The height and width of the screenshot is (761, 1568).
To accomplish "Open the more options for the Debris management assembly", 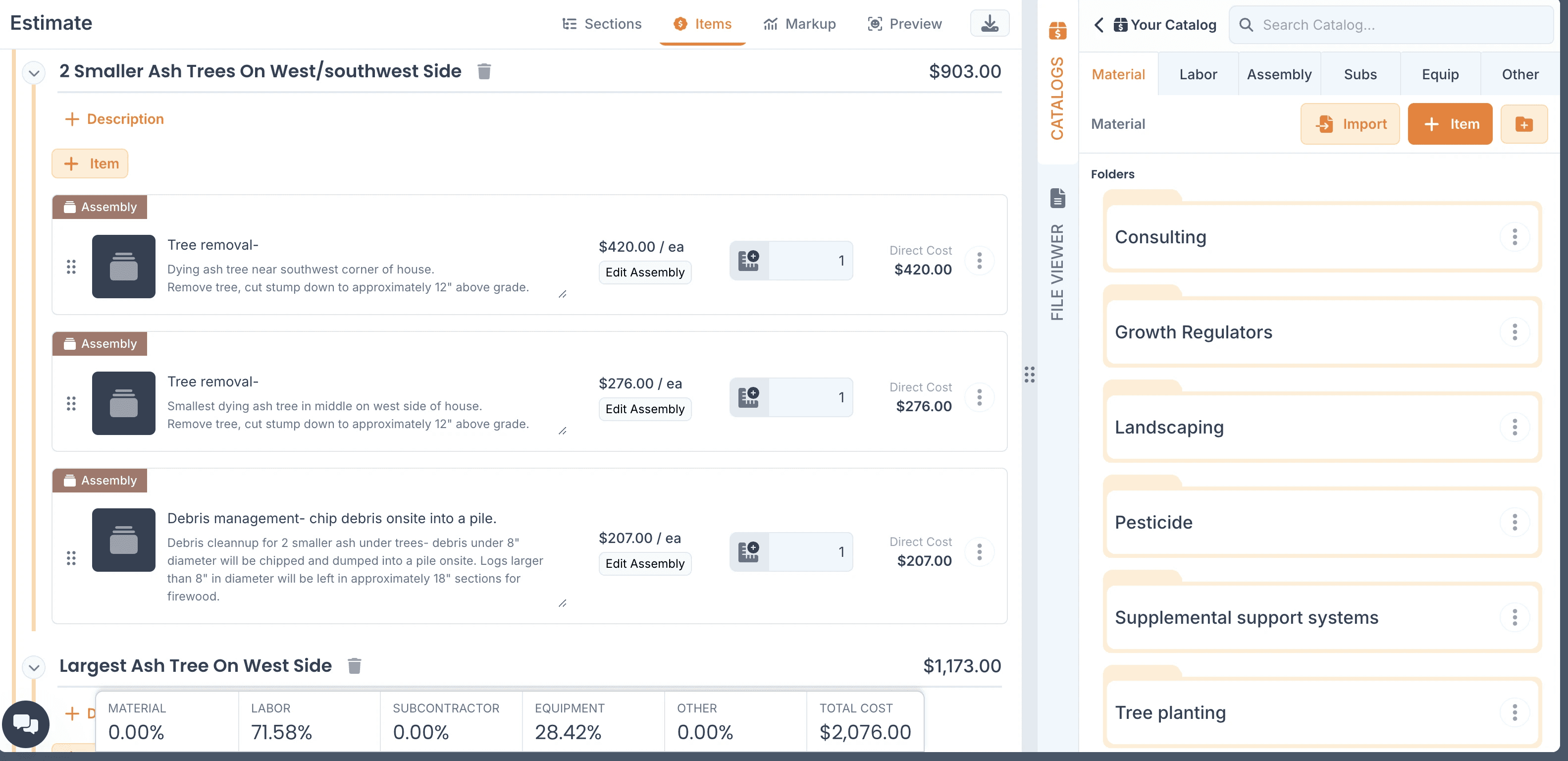I will point(980,551).
